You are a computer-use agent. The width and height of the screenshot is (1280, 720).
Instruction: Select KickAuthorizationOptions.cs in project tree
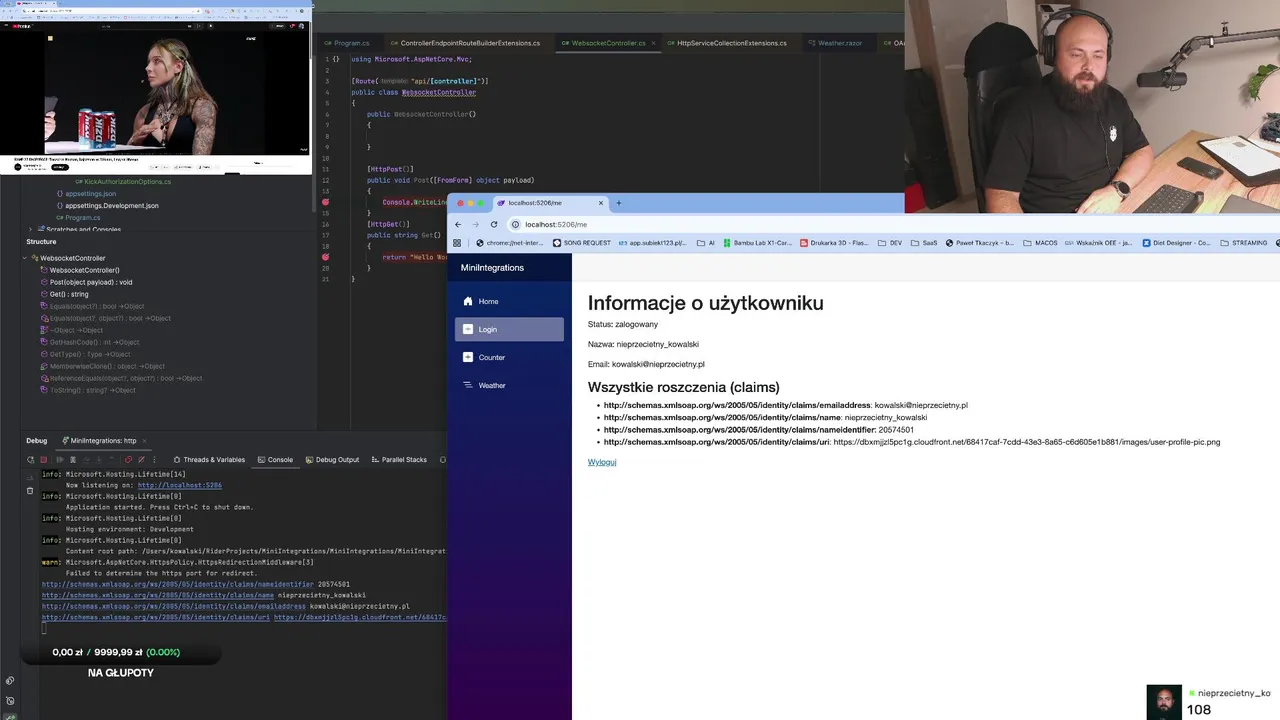pos(121,182)
